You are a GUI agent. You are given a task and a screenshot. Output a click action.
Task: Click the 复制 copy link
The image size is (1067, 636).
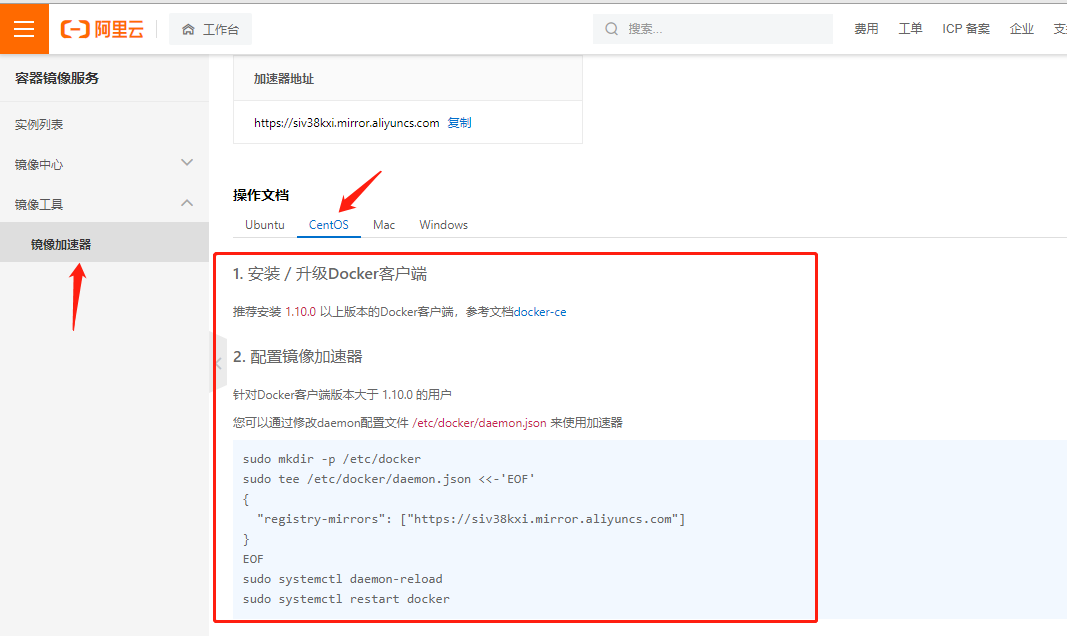459,122
